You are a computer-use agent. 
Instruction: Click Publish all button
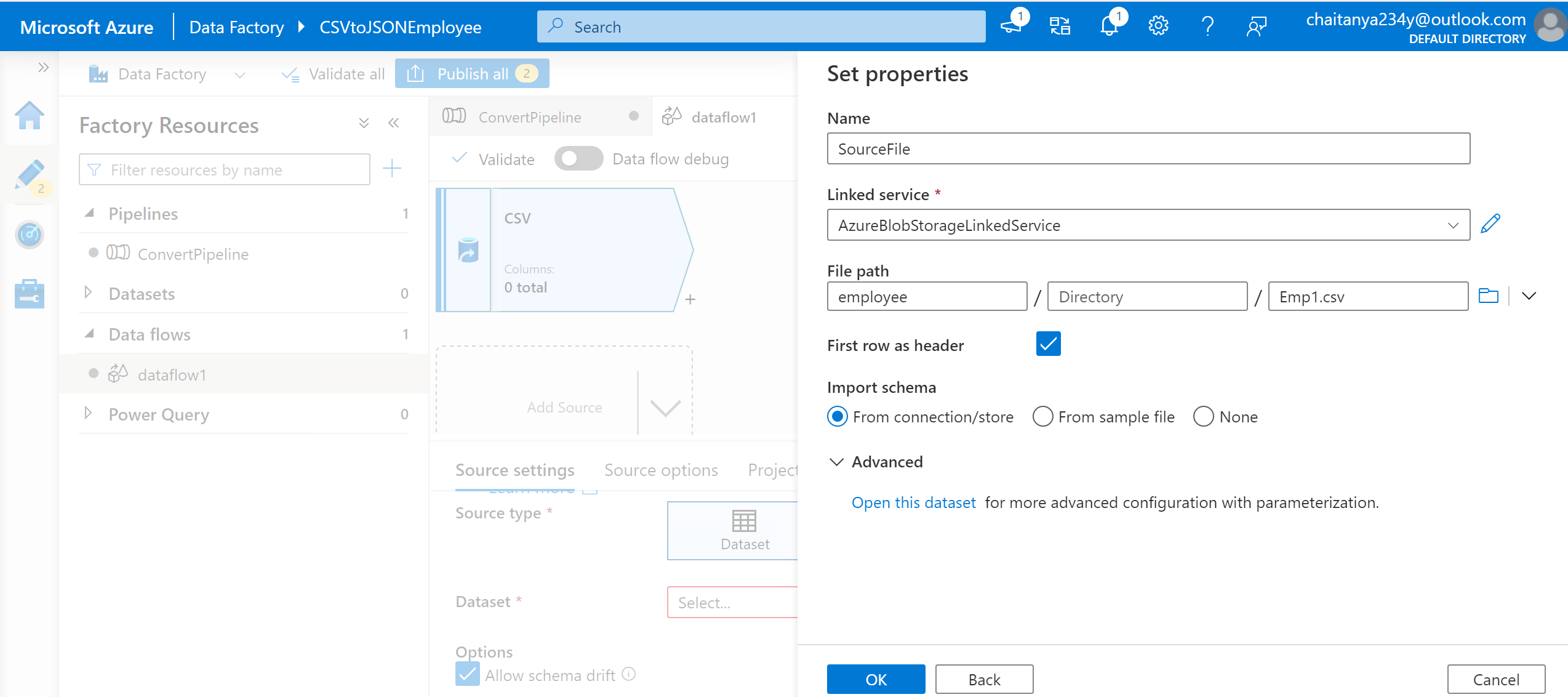tap(472, 74)
